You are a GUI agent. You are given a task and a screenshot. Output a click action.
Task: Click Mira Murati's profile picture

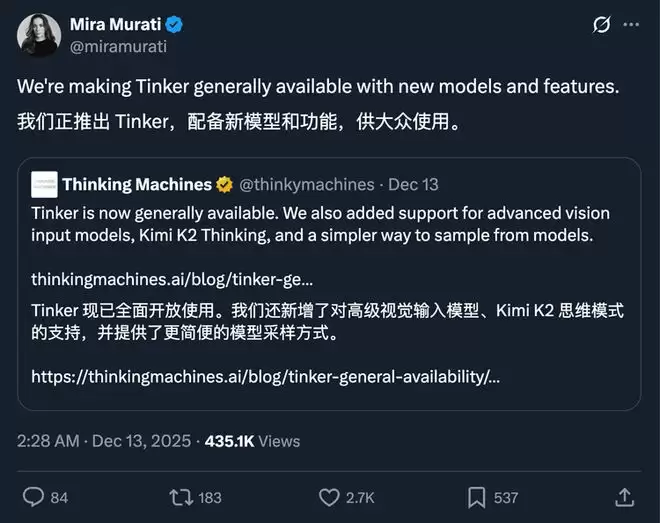click(x=38, y=35)
